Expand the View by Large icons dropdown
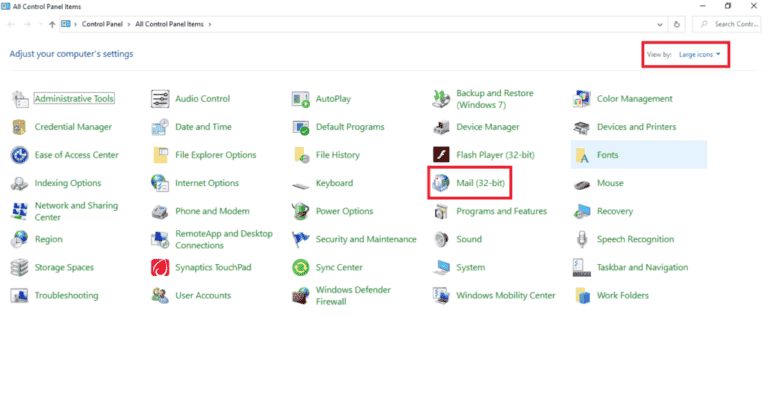This screenshot has height=408, width=768. (700, 54)
